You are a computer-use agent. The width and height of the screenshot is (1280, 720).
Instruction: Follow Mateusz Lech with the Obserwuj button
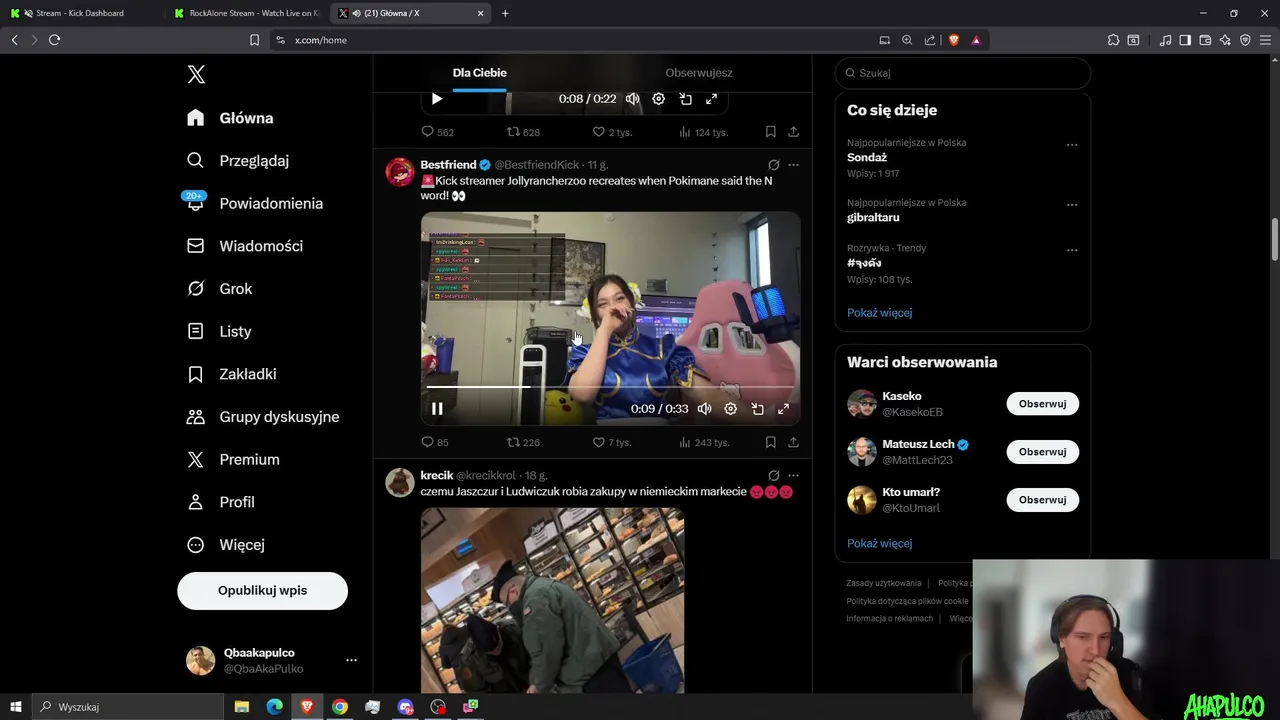[1042, 452]
